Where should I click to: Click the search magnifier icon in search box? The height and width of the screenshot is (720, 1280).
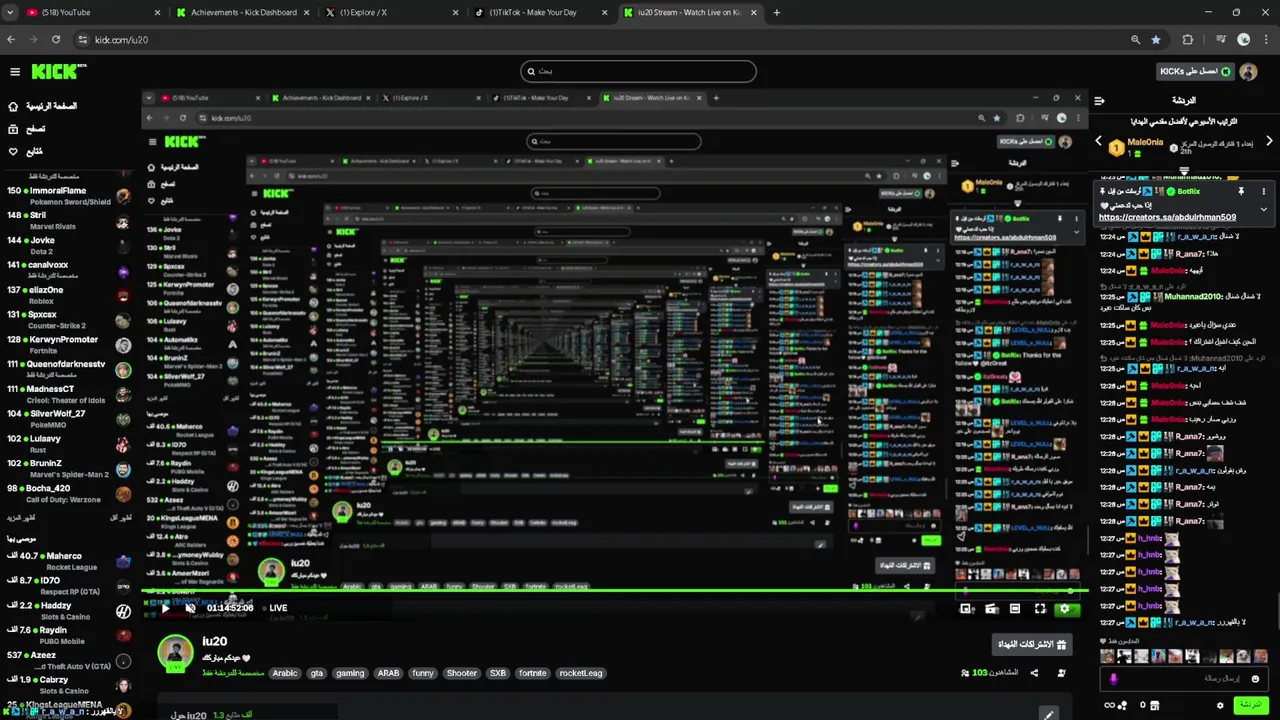coord(532,71)
